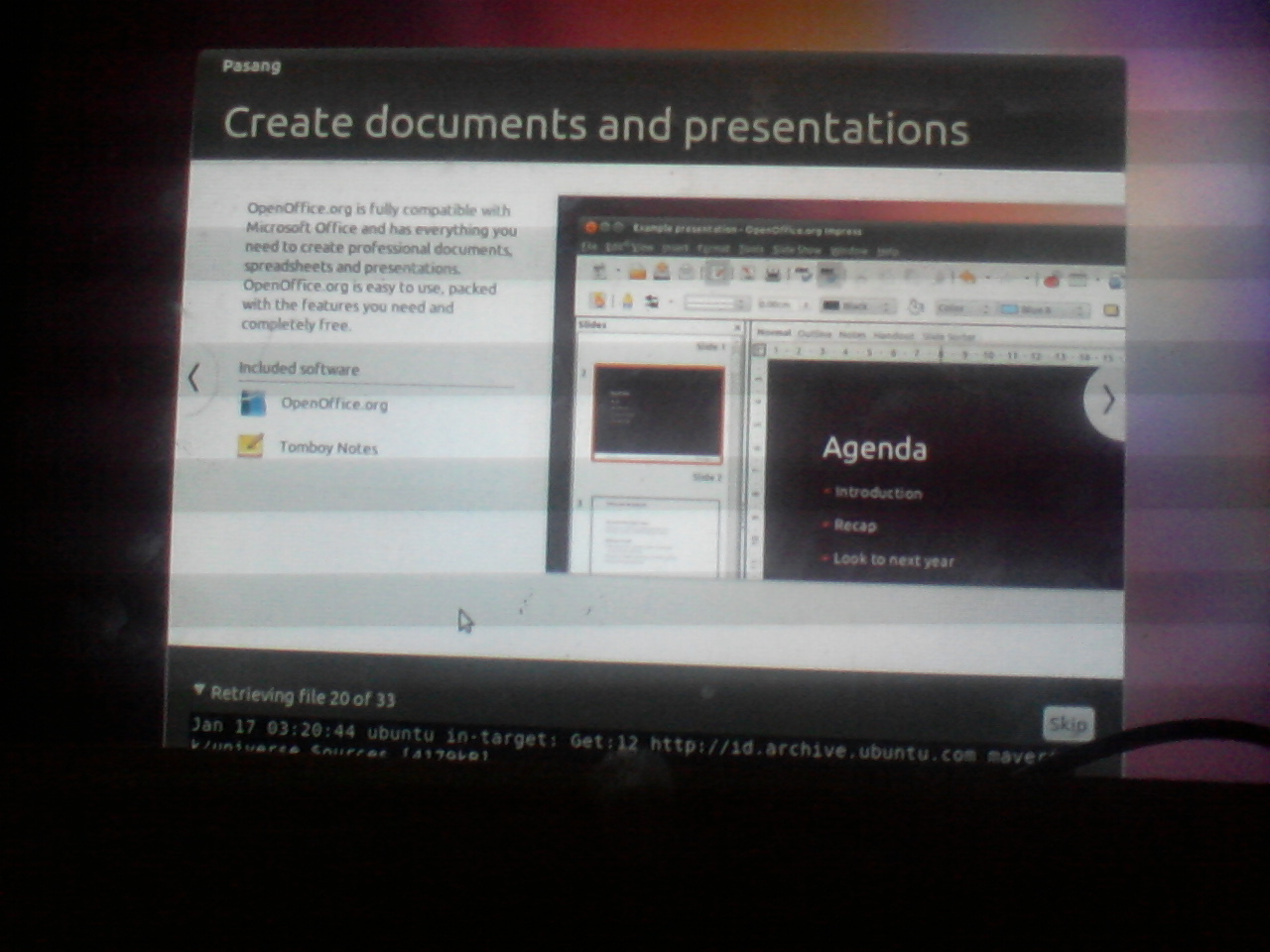Advance to the next slide with right chevron

click(1108, 400)
